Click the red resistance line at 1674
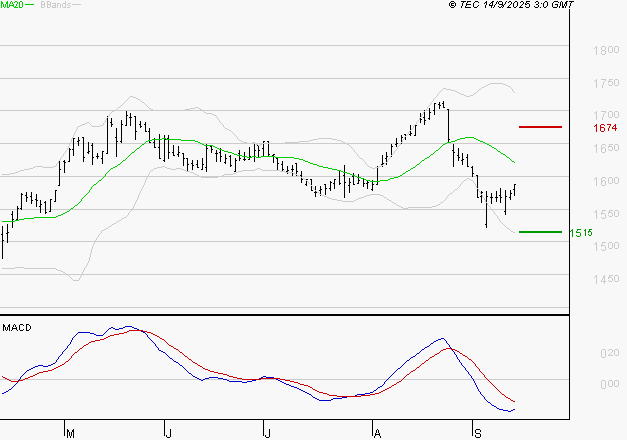 coord(540,127)
